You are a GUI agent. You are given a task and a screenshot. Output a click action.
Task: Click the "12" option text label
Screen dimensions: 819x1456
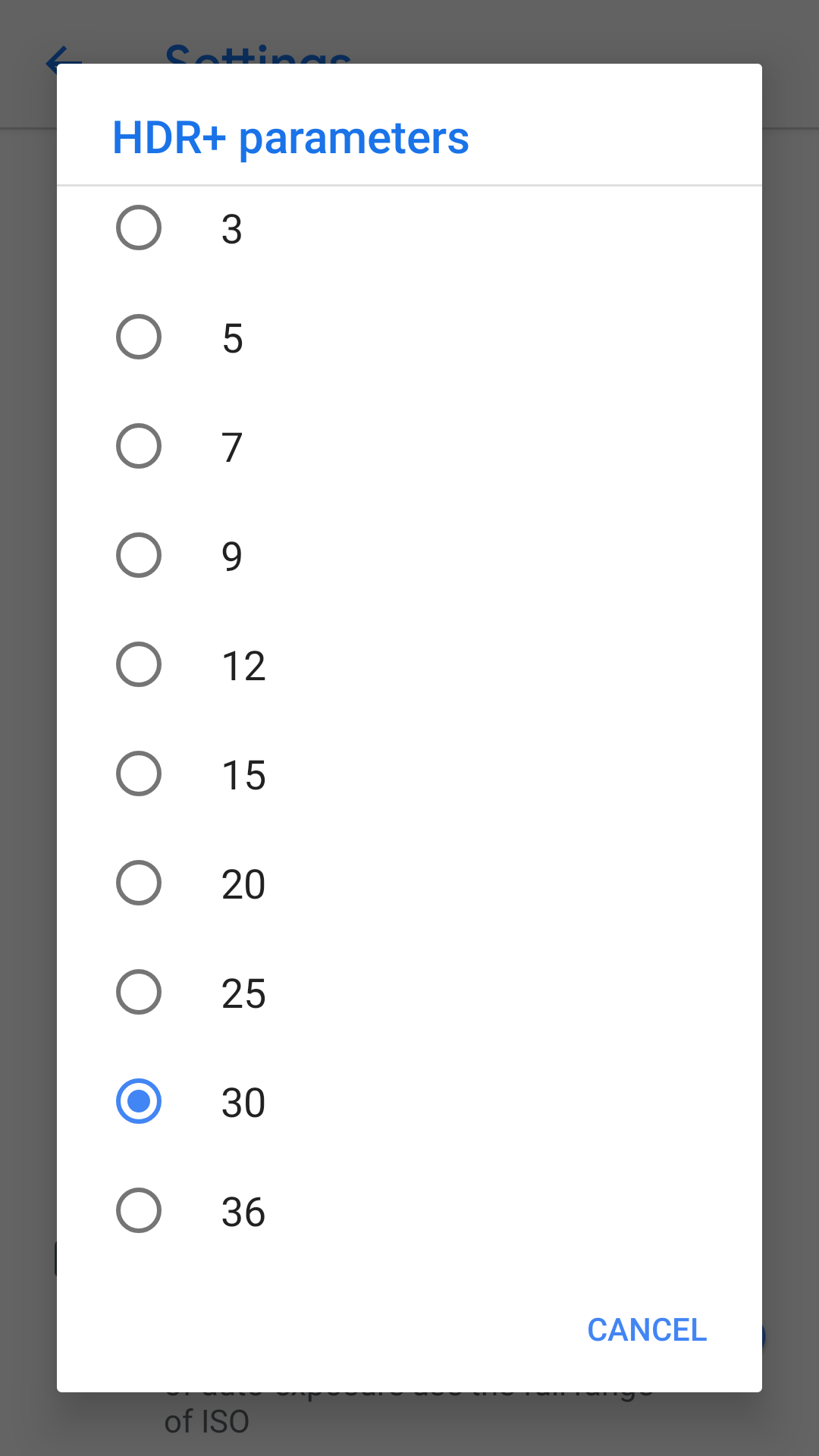point(243,666)
